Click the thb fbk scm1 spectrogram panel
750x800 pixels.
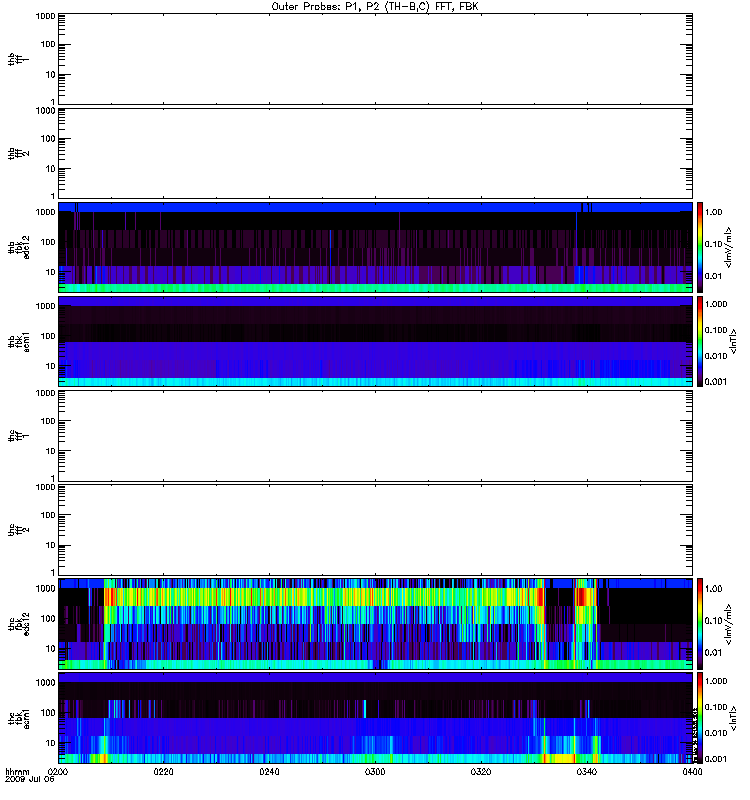point(376,341)
